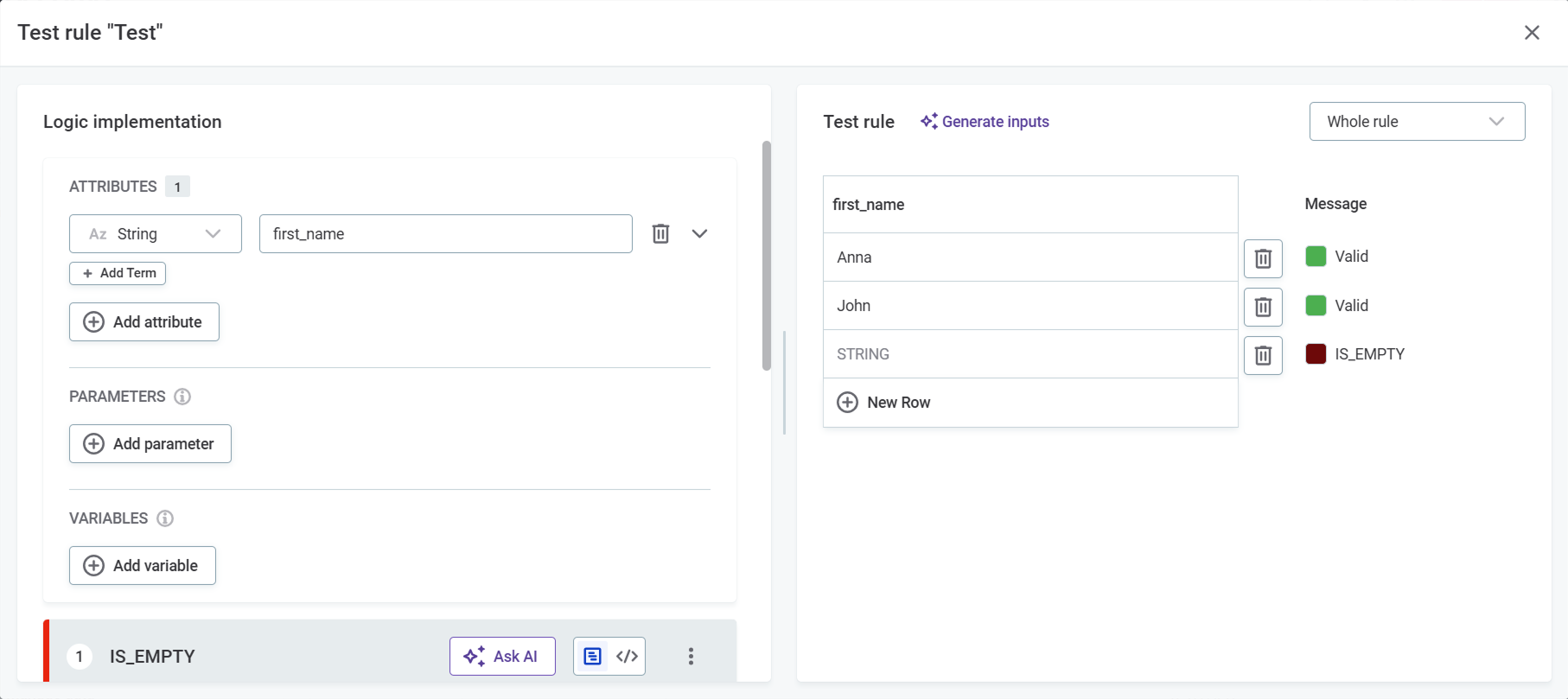Switch to the code expression view
This screenshot has width=1568, height=699.
[628, 657]
